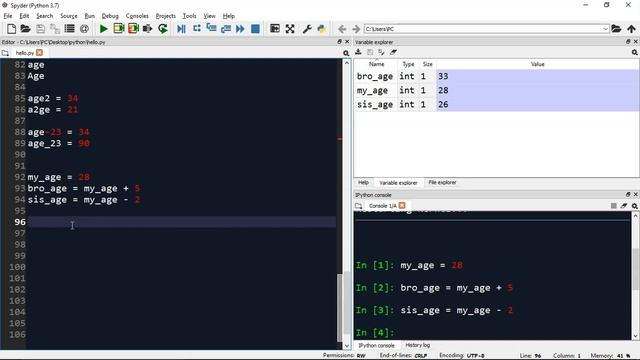The image size is (640, 360).
Task: Run the current cell icon
Action: [119, 29]
